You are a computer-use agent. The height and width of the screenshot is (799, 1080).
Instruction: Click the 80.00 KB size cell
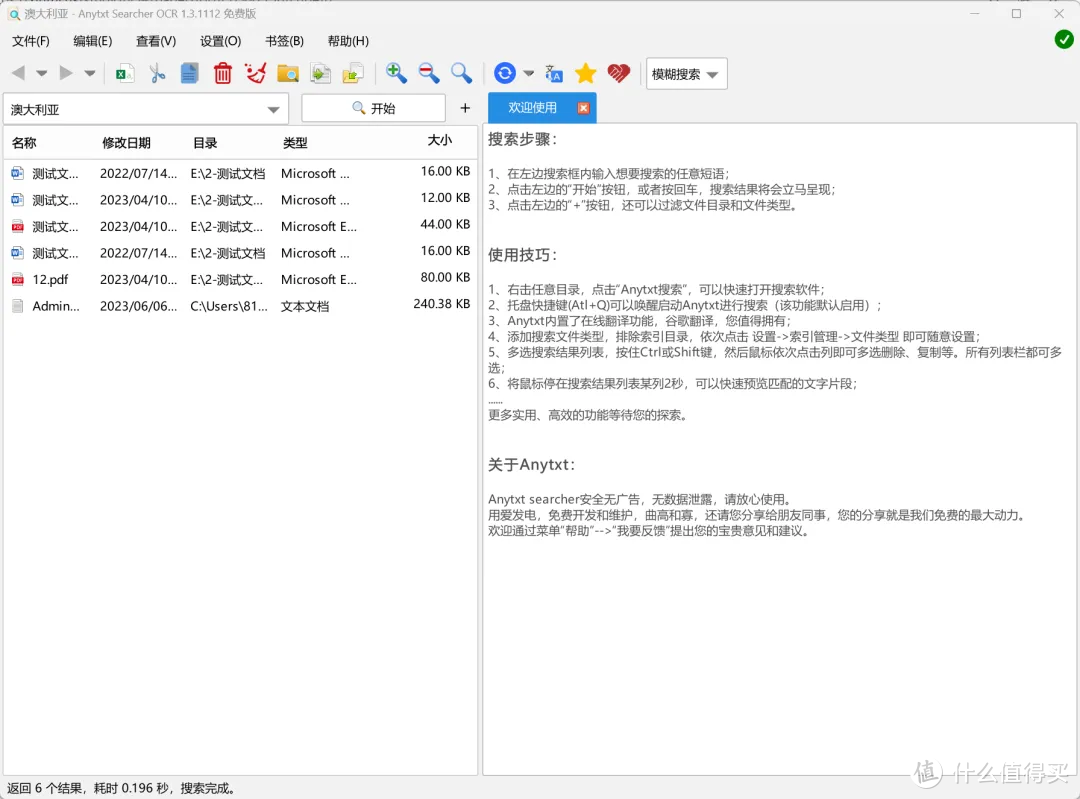tap(445, 277)
